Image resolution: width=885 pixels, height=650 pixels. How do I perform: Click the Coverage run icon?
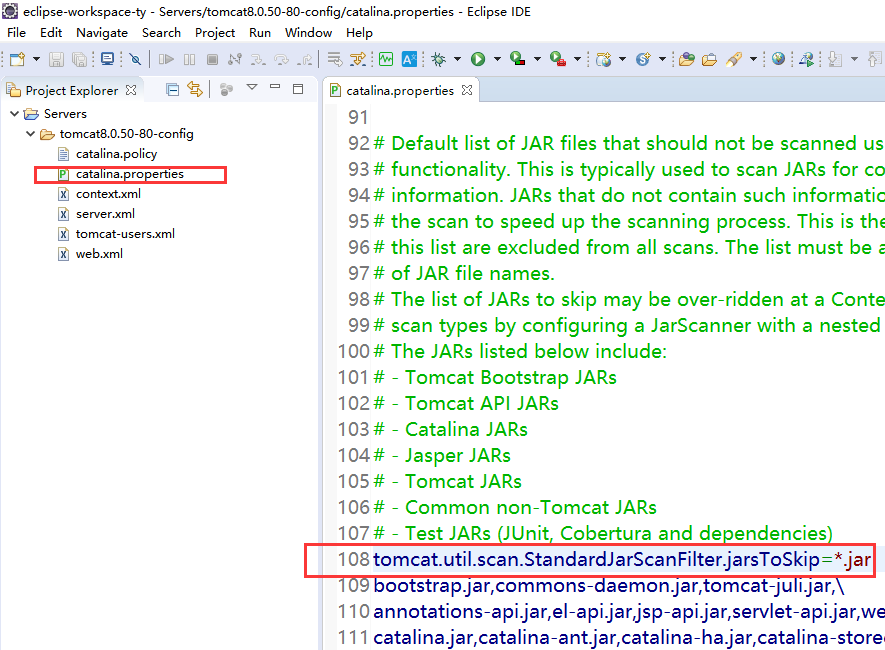pyautogui.click(x=518, y=59)
